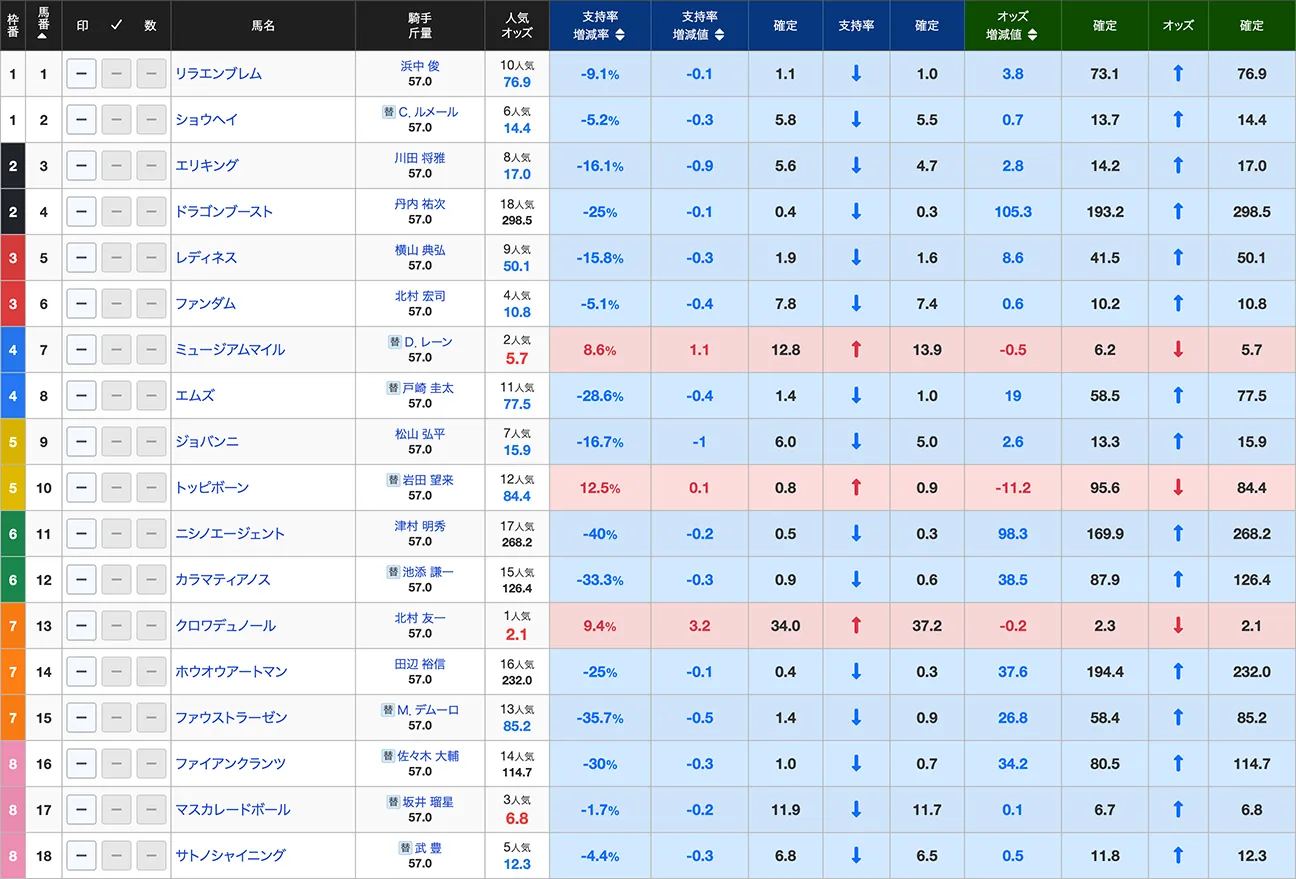Click the 数 button for ホウオウアートマン
Image resolution: width=1296 pixels, height=879 pixels.
point(151,672)
